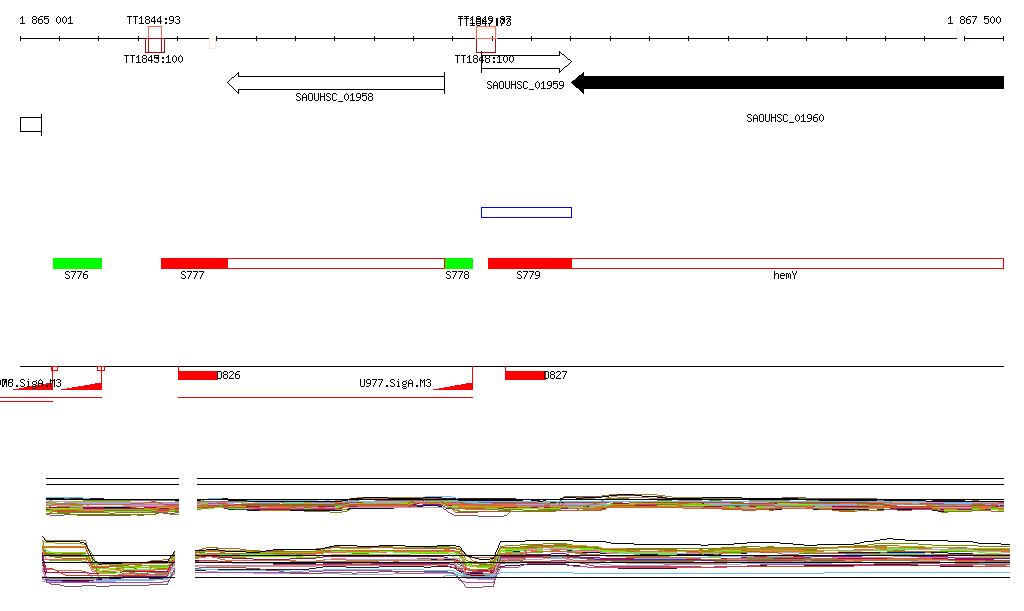Click the SAOUHSC_01958 gene label

click(x=334, y=97)
